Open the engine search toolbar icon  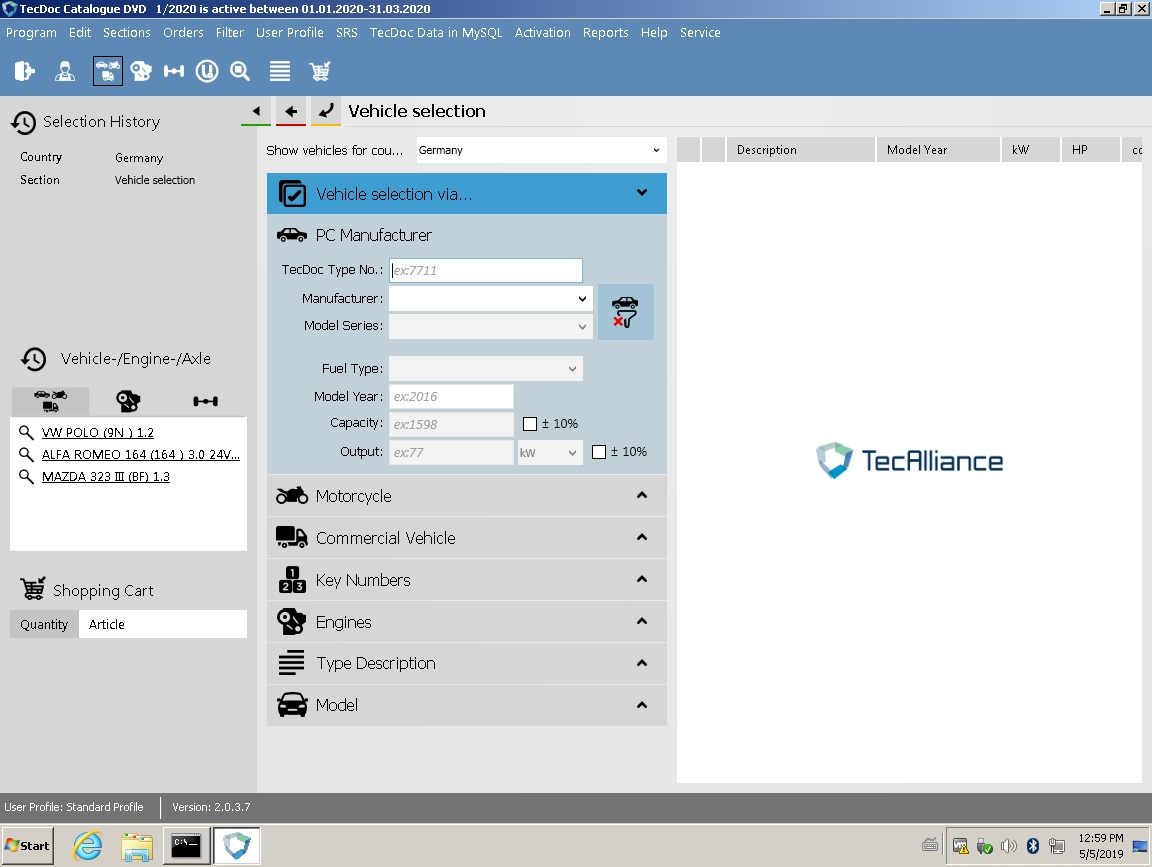point(140,71)
